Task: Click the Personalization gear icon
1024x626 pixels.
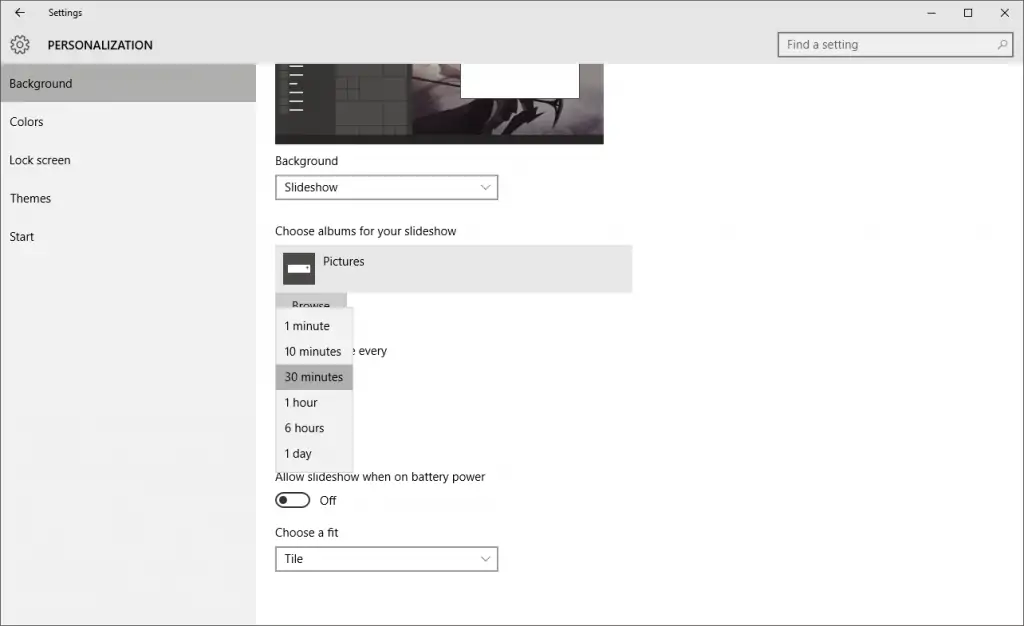Action: 20,44
